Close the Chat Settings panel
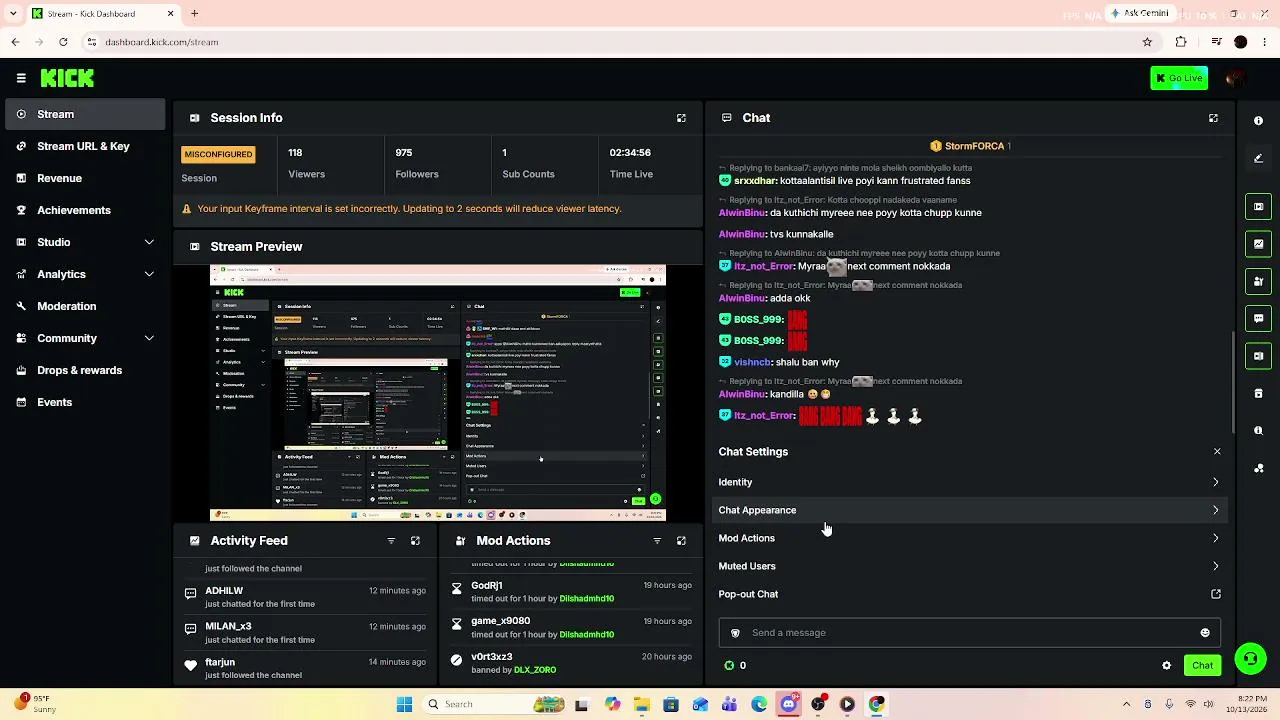 point(1217,452)
